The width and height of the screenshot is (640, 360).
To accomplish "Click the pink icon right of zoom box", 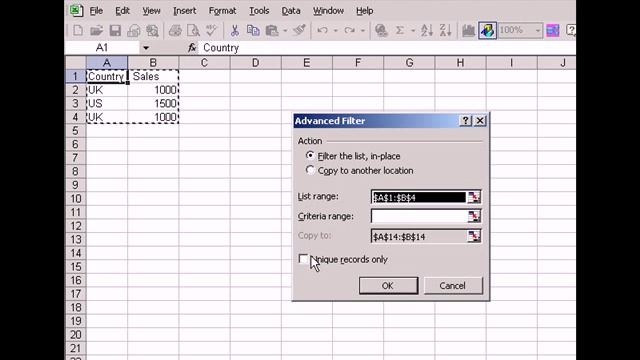I will [x=553, y=31].
